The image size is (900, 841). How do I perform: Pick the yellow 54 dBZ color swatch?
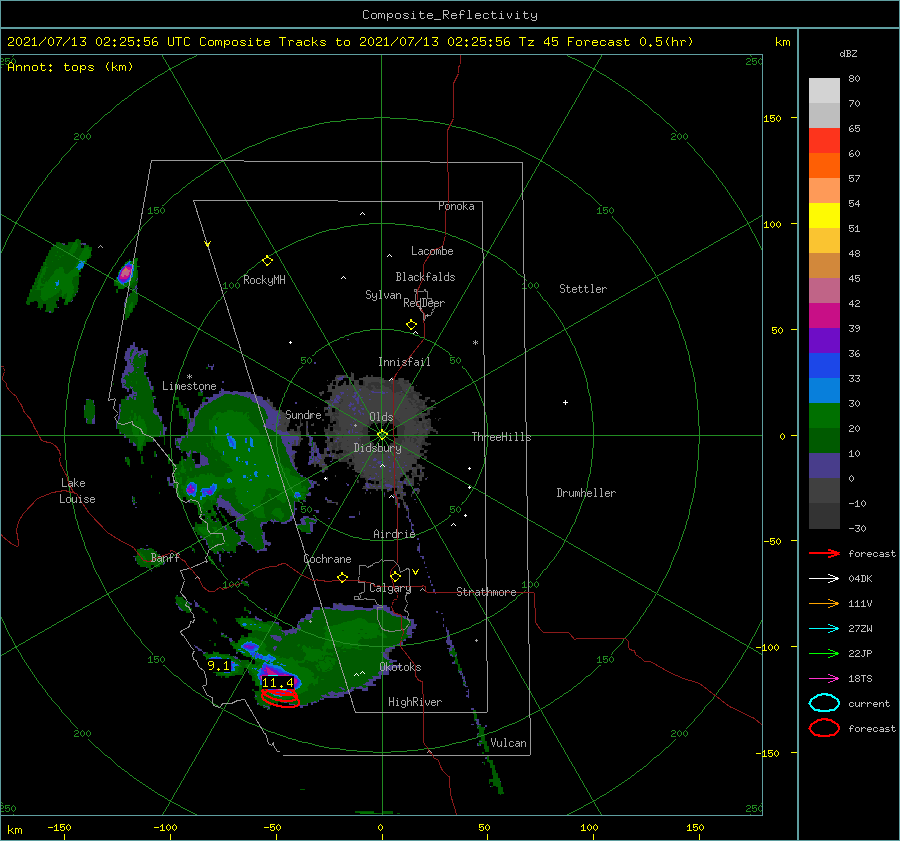tap(824, 215)
